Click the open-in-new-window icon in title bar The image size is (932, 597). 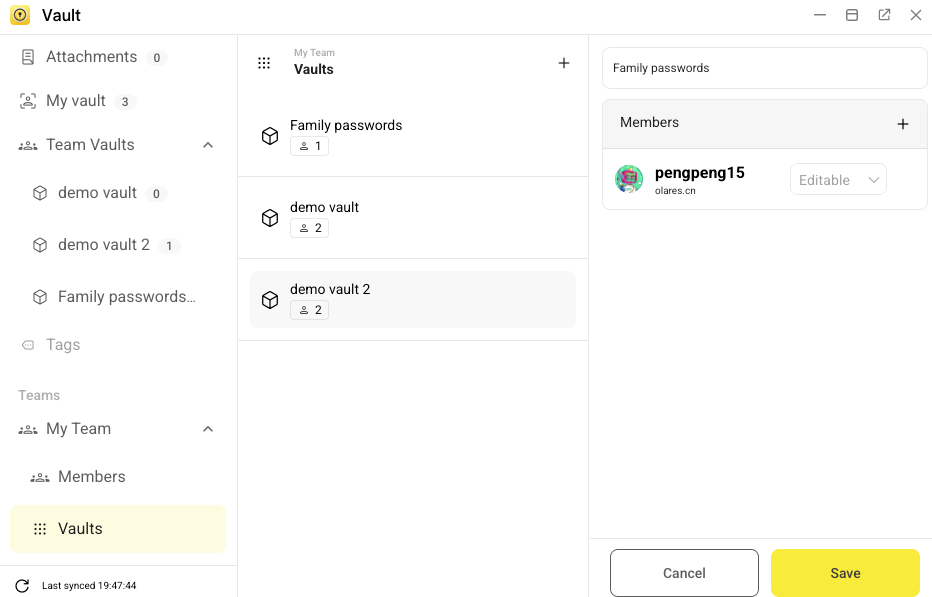click(x=884, y=15)
